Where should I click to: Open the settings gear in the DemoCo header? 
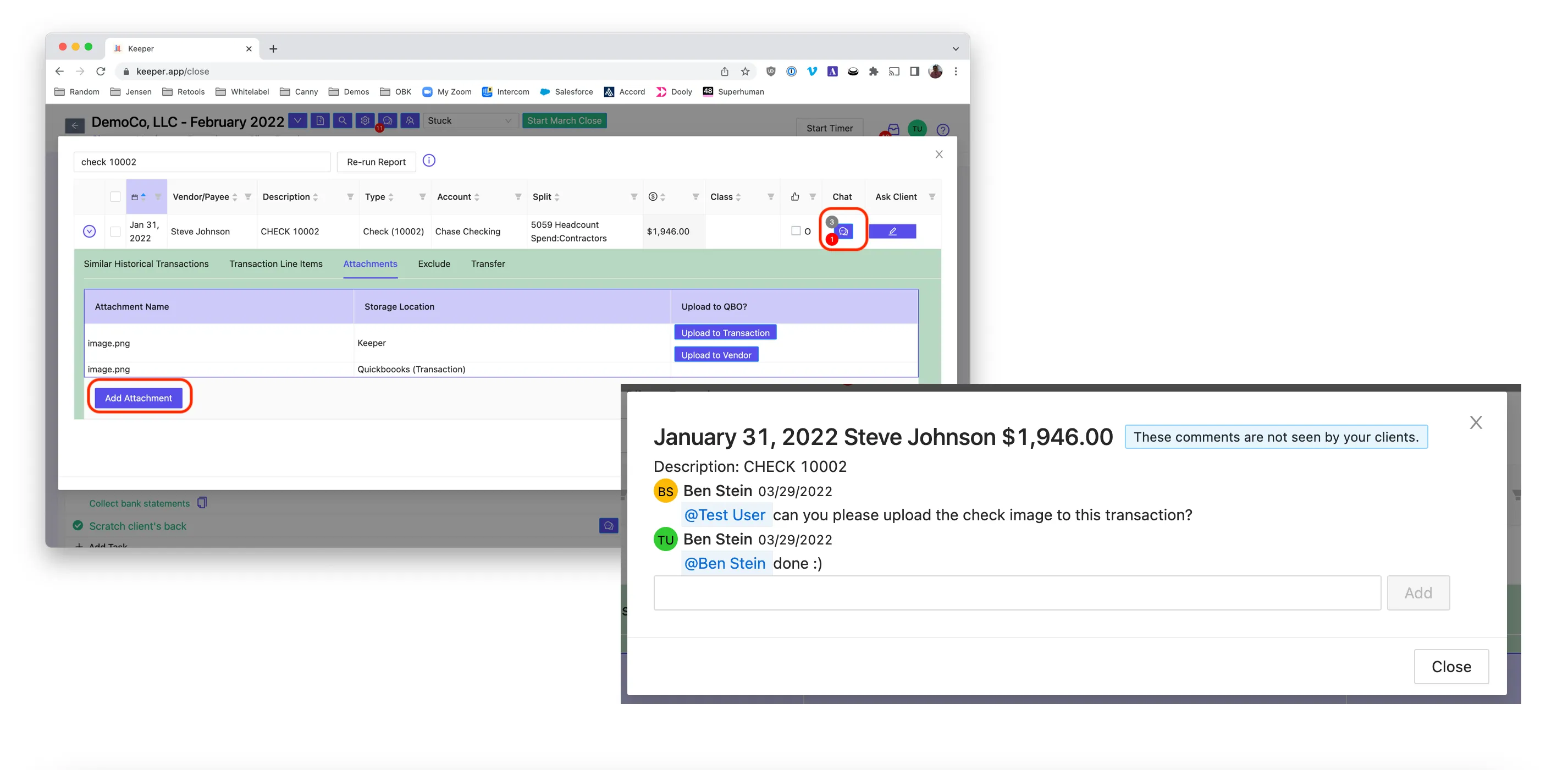tap(365, 120)
